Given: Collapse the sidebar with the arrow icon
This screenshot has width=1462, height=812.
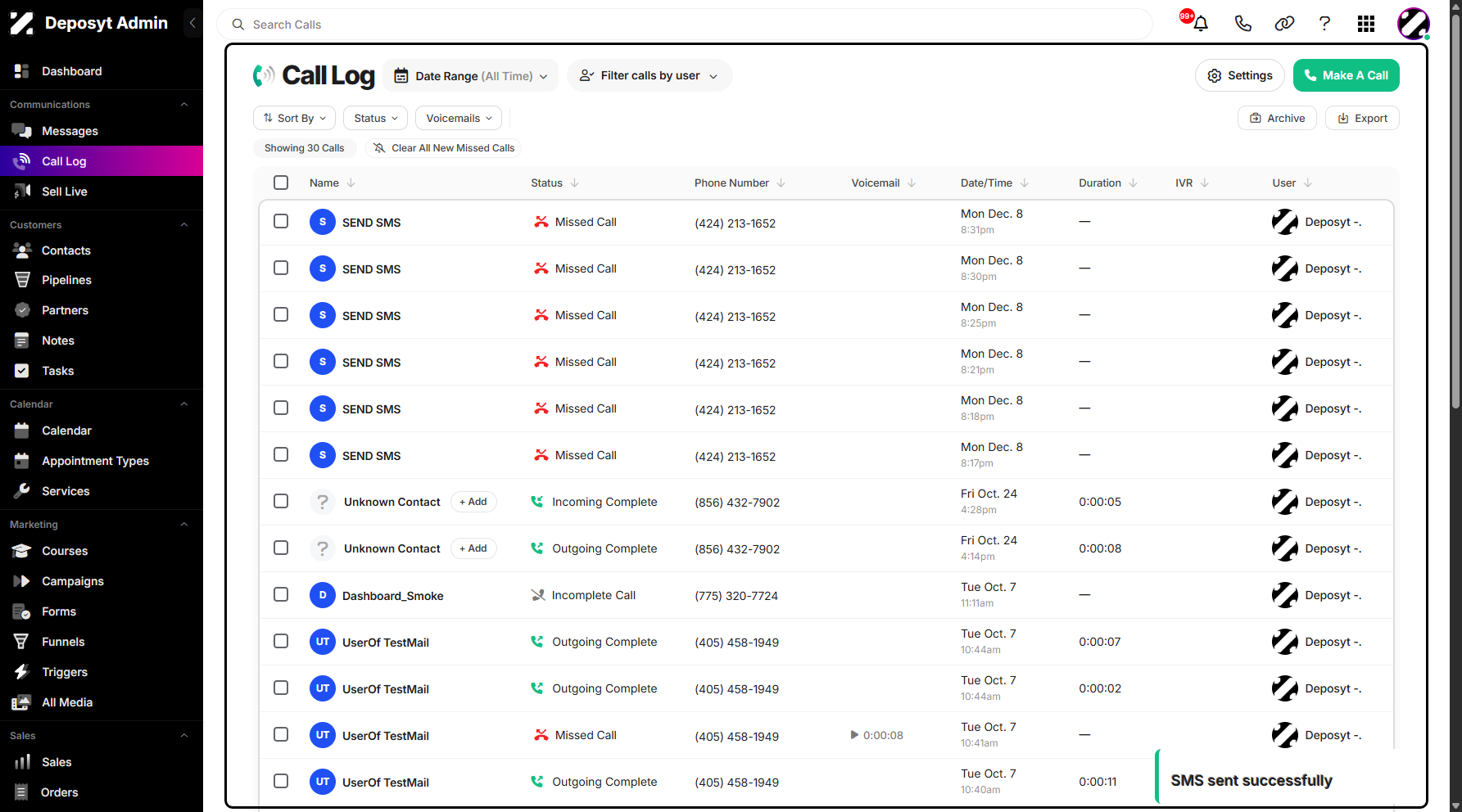Looking at the screenshot, I should click(x=192, y=23).
